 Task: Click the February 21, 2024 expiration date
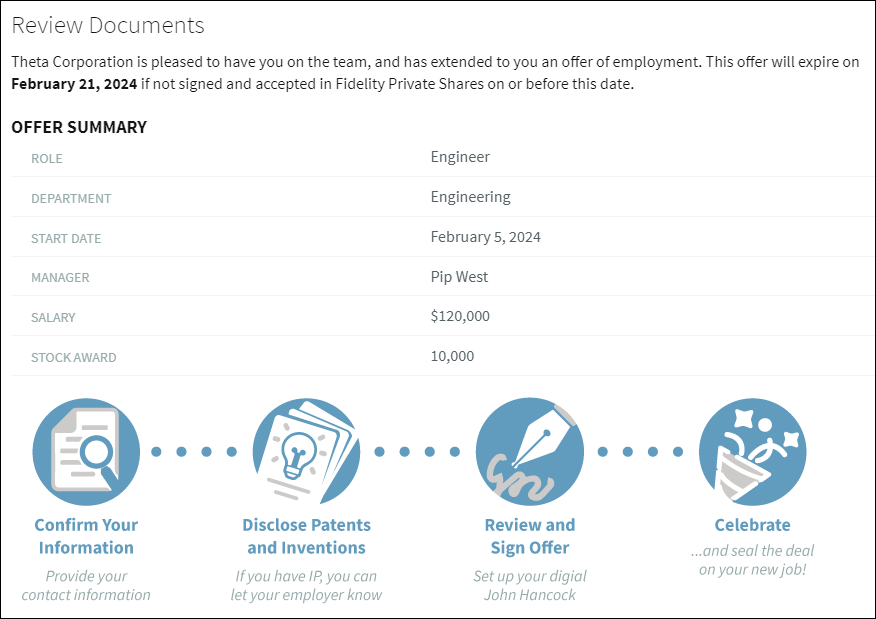pyautogui.click(x=72, y=84)
